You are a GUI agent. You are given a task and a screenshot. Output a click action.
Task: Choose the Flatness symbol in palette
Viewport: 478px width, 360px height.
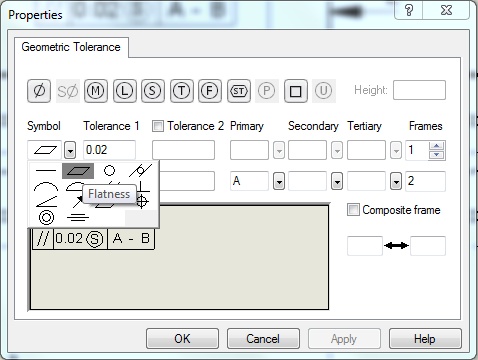pyautogui.click(x=78, y=171)
